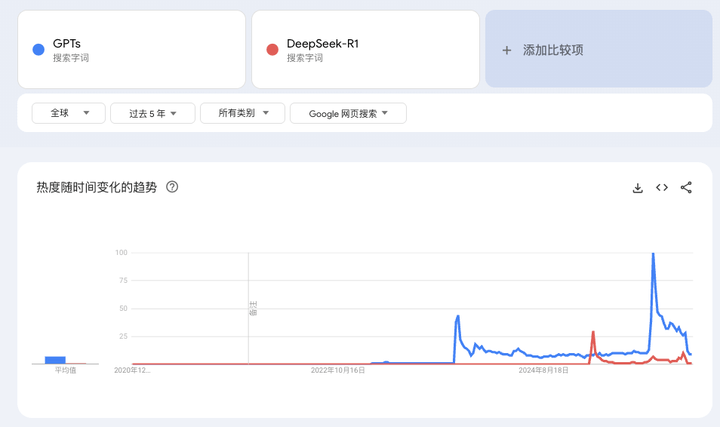Click the share icon on the chart
720x427 pixels.
(x=686, y=188)
